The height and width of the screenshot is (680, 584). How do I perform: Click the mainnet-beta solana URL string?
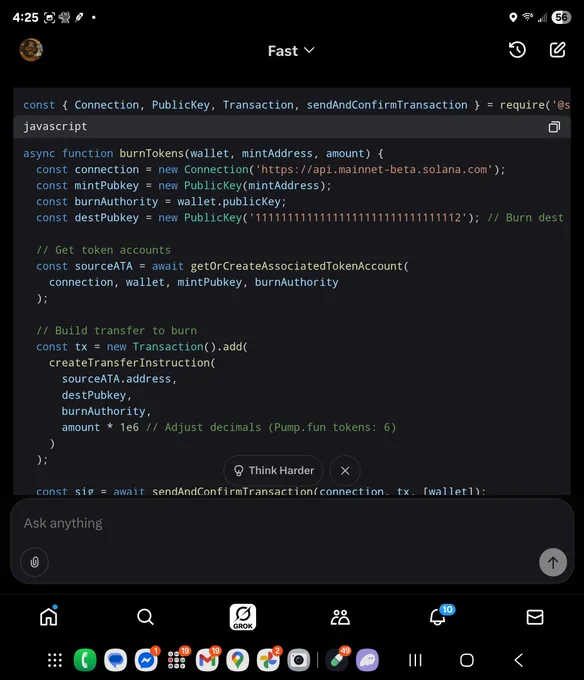pos(376,170)
